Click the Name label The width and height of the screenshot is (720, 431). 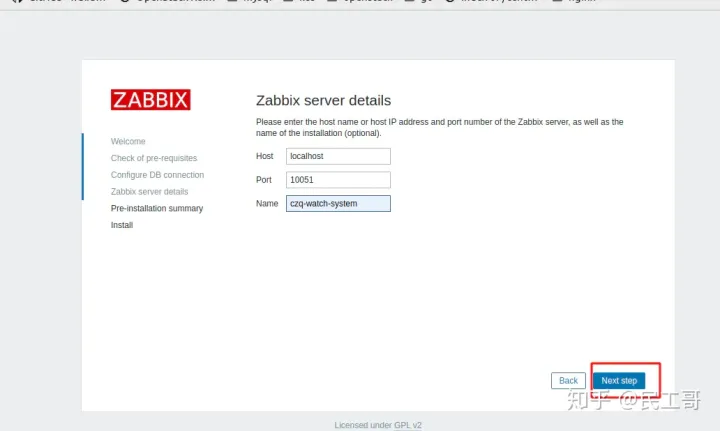pyautogui.click(x=267, y=203)
